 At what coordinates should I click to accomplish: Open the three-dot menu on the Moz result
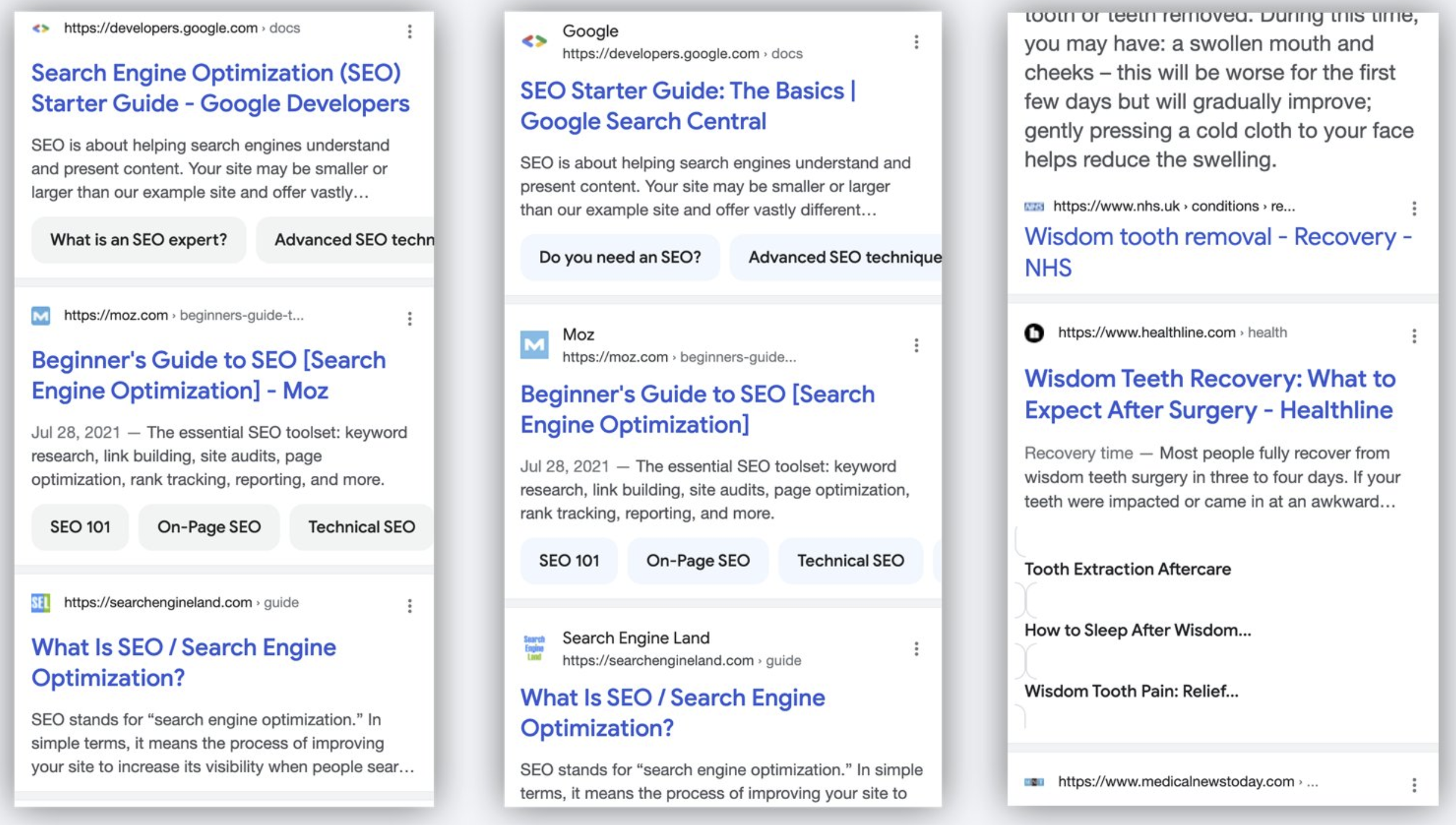click(x=411, y=319)
